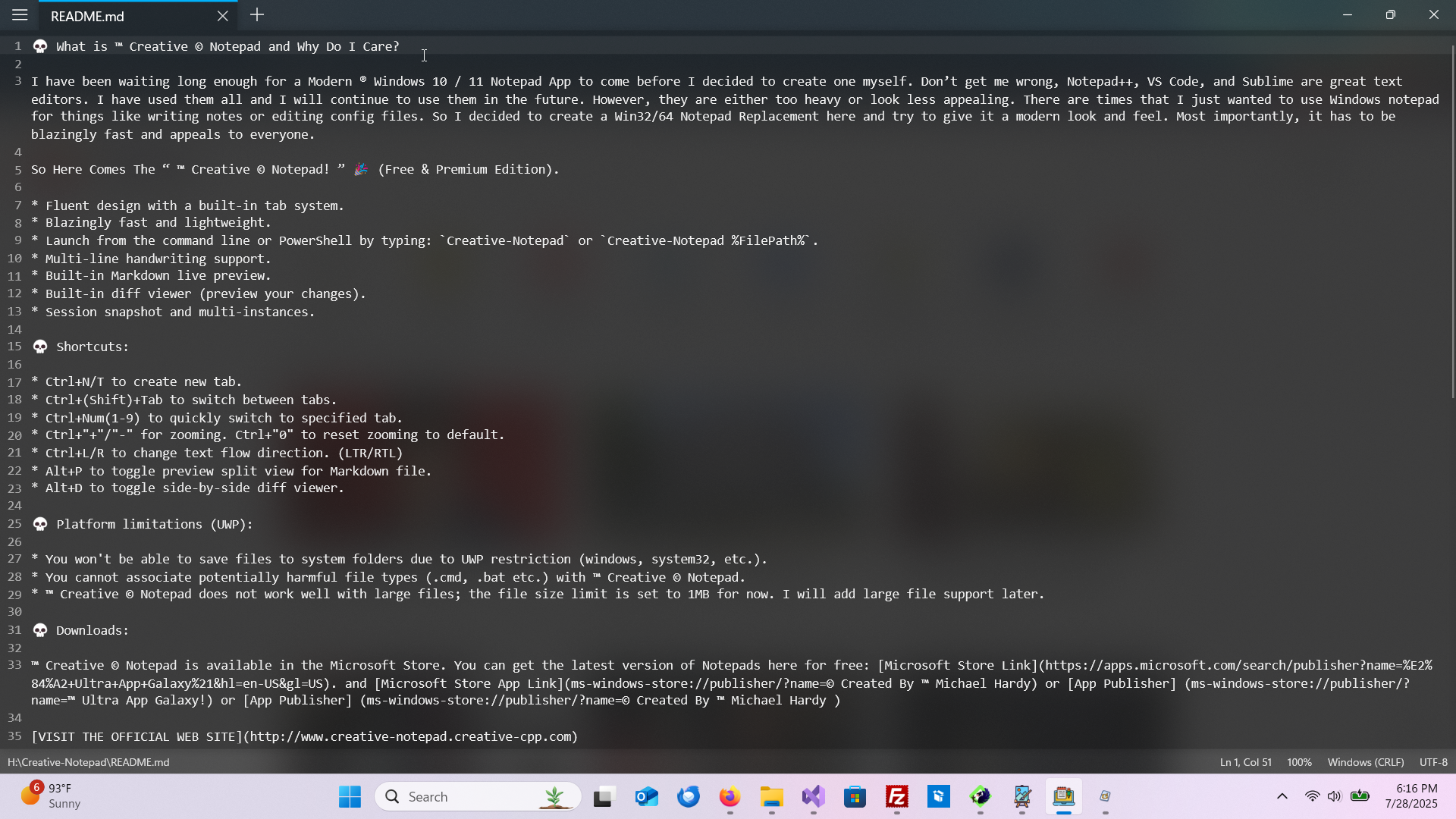Click the vertical scrollbar thumb
The height and width of the screenshot is (819, 1456).
pos(1452,220)
